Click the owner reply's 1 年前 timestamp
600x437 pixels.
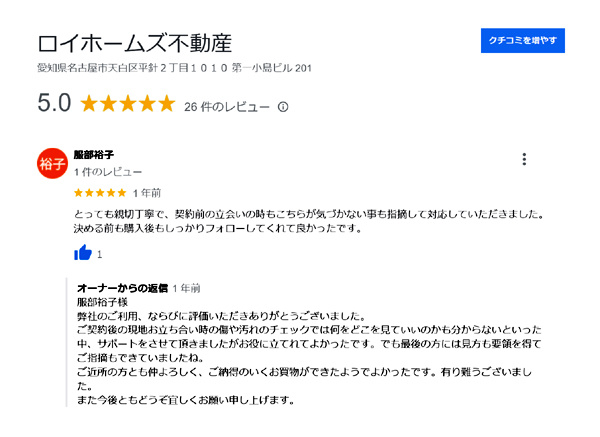(x=187, y=288)
